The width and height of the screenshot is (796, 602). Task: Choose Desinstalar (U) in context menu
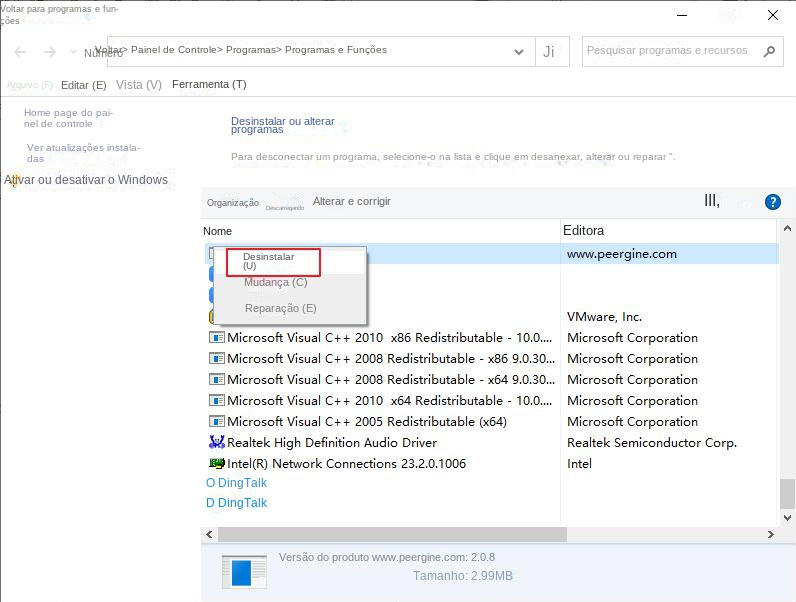point(273,262)
